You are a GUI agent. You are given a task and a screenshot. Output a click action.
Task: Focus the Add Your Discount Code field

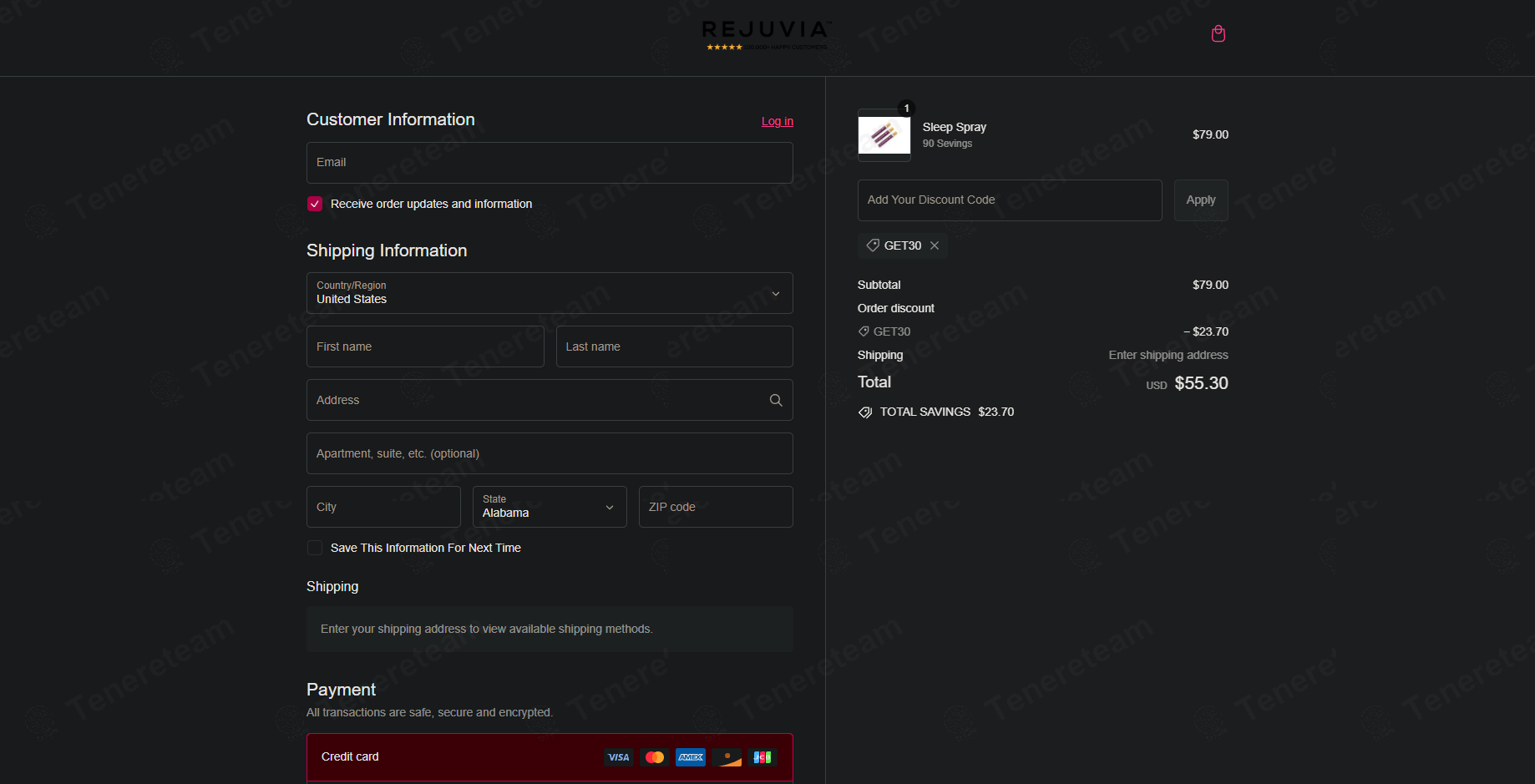click(x=1010, y=200)
